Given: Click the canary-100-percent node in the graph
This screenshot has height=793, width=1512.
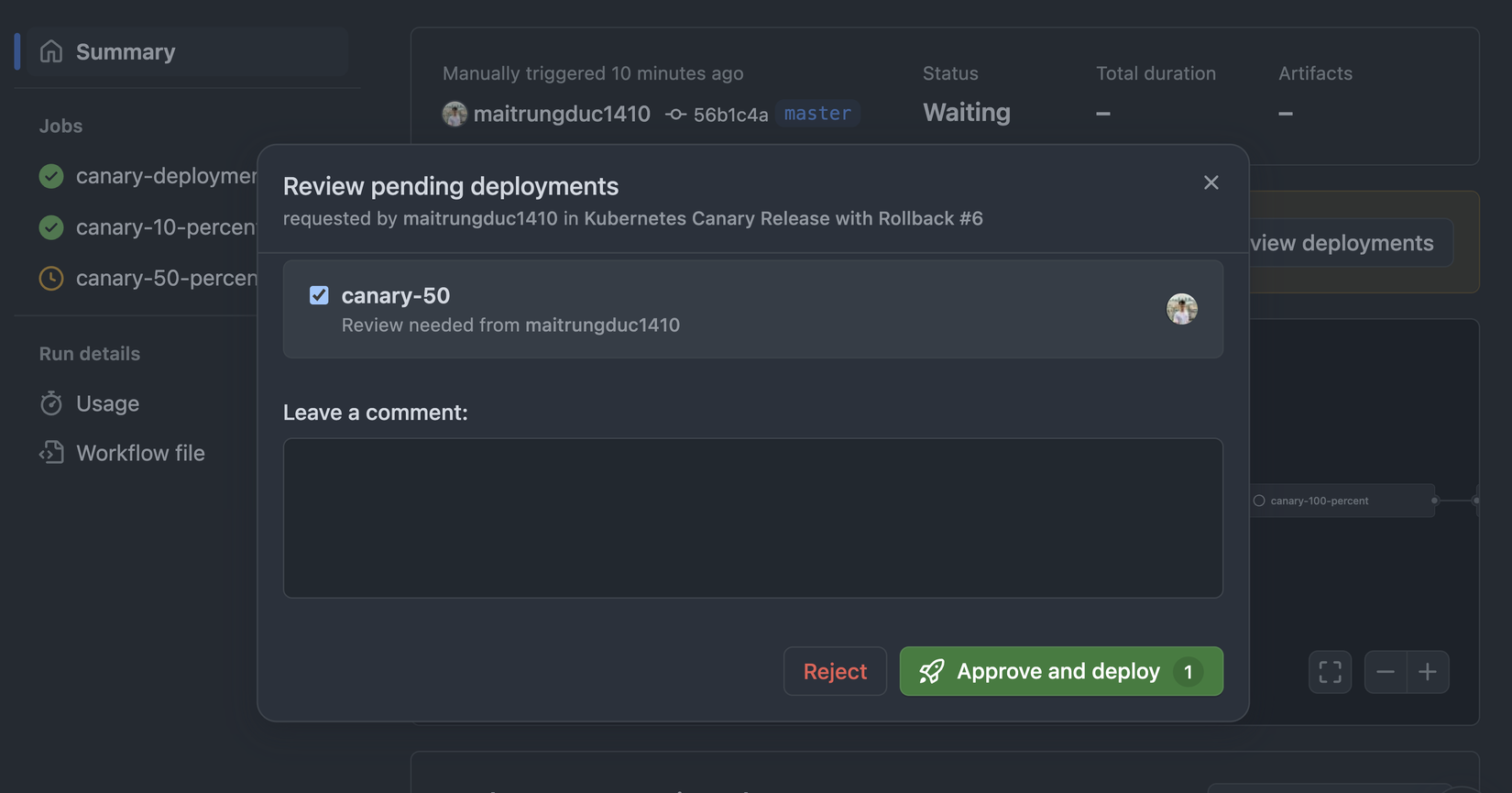Looking at the screenshot, I should point(1320,501).
